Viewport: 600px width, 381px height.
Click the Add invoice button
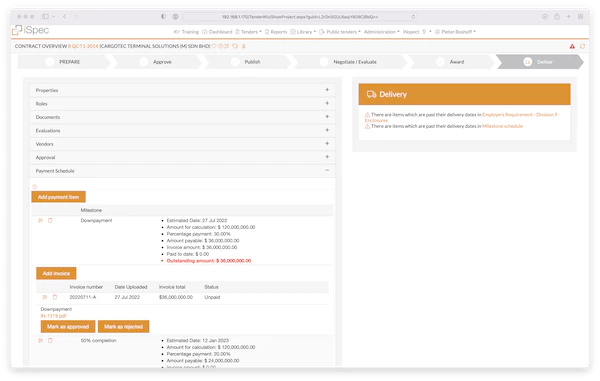tap(56, 273)
